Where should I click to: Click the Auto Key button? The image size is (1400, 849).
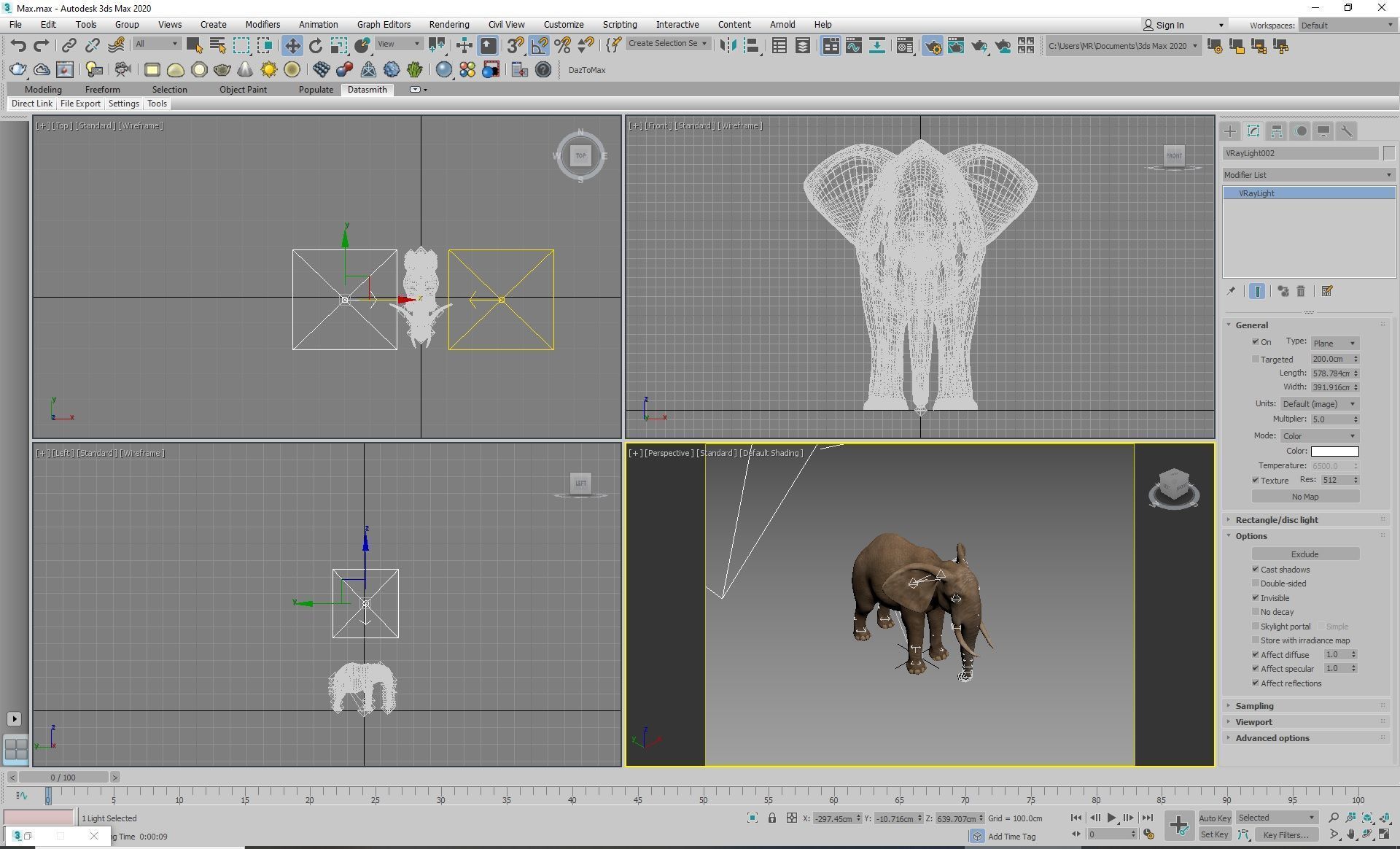[1215, 818]
